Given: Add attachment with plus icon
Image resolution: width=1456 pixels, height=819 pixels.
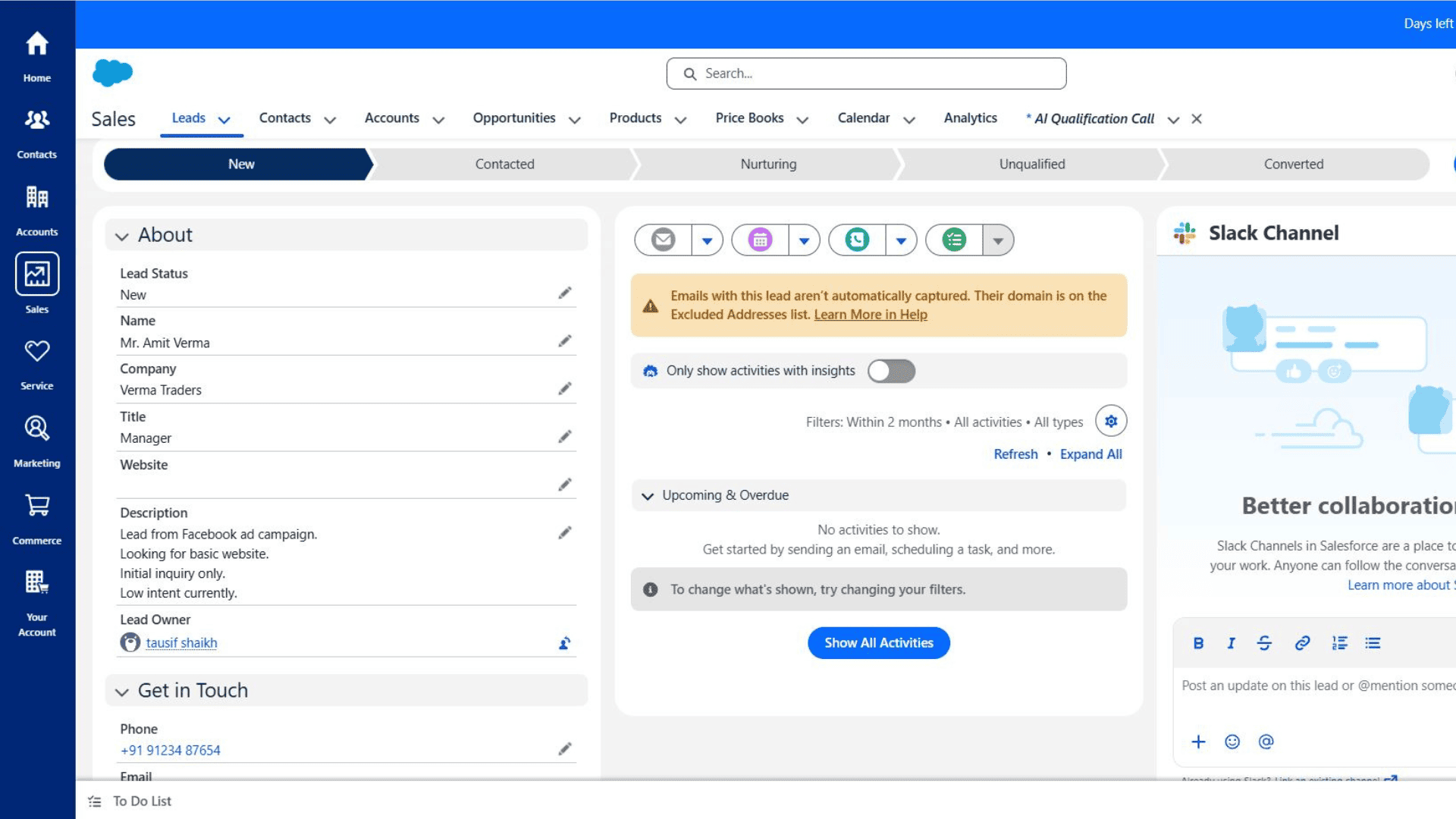Looking at the screenshot, I should coord(1198,742).
